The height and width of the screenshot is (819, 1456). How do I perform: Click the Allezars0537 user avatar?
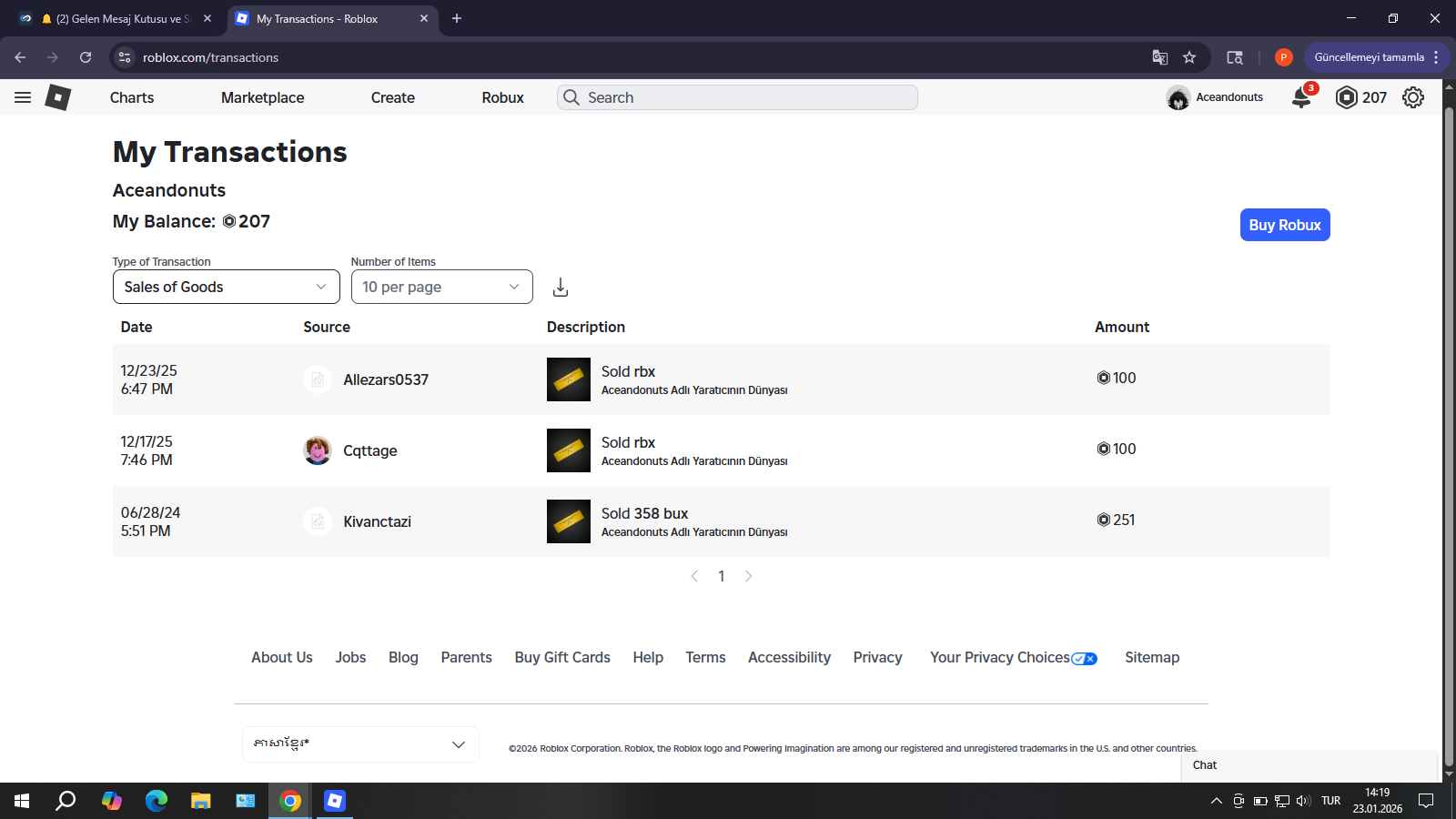(x=318, y=379)
